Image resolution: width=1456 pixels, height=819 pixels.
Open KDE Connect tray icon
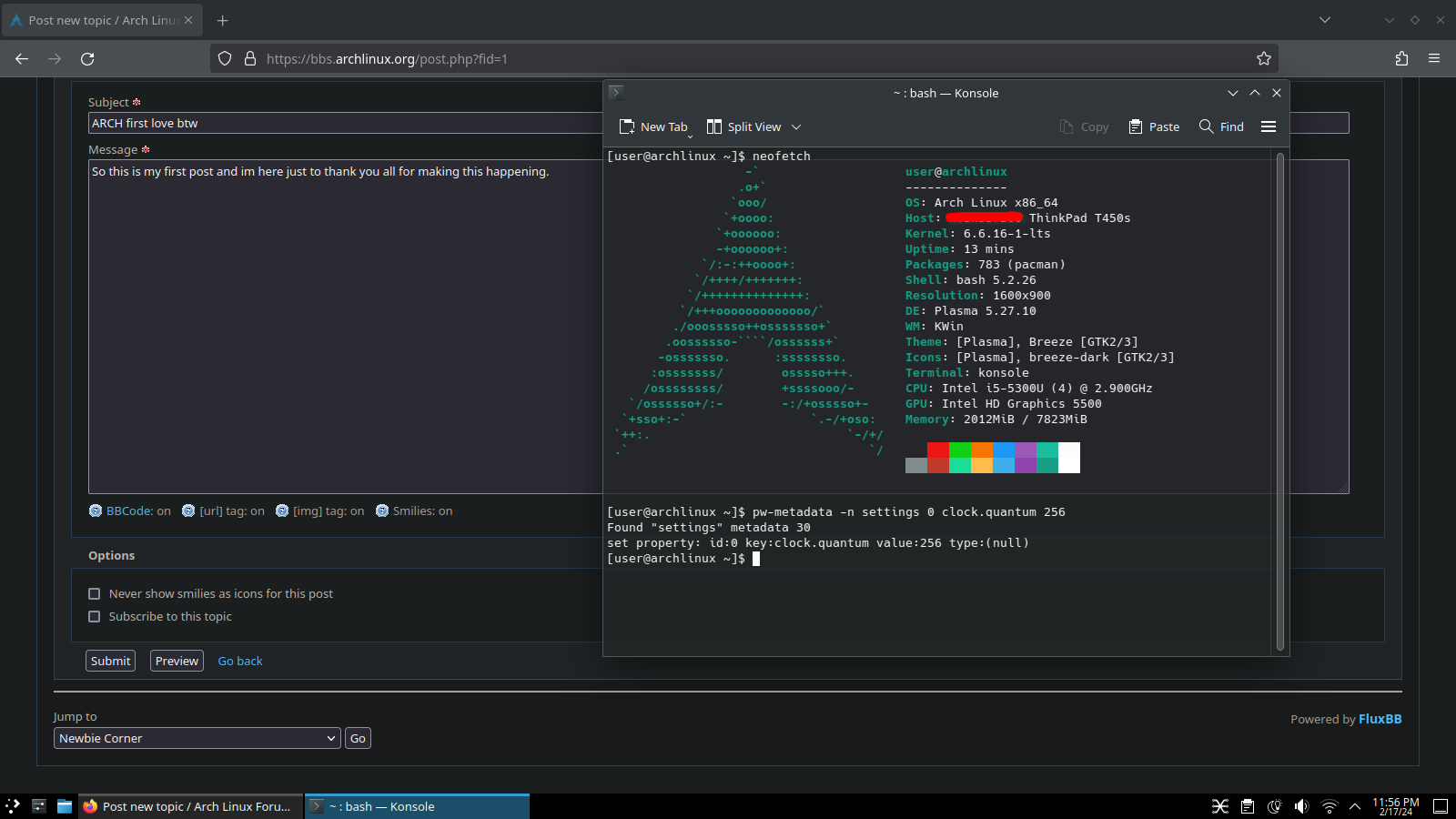[1220, 806]
